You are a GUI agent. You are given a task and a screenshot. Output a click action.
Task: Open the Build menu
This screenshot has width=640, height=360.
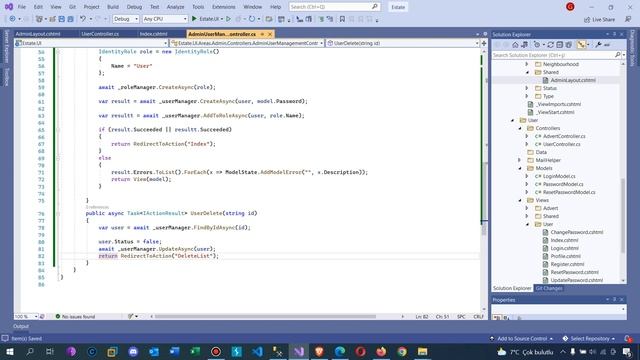tap(113, 7)
